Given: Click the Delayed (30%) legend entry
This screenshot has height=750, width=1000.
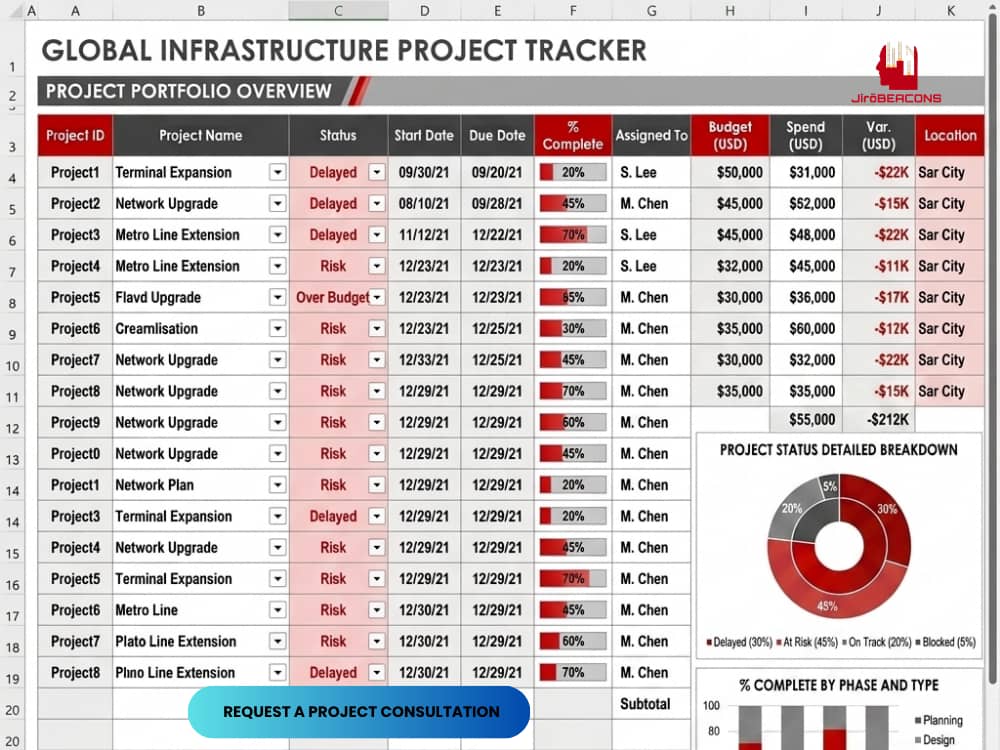Looking at the screenshot, I should tap(739, 642).
